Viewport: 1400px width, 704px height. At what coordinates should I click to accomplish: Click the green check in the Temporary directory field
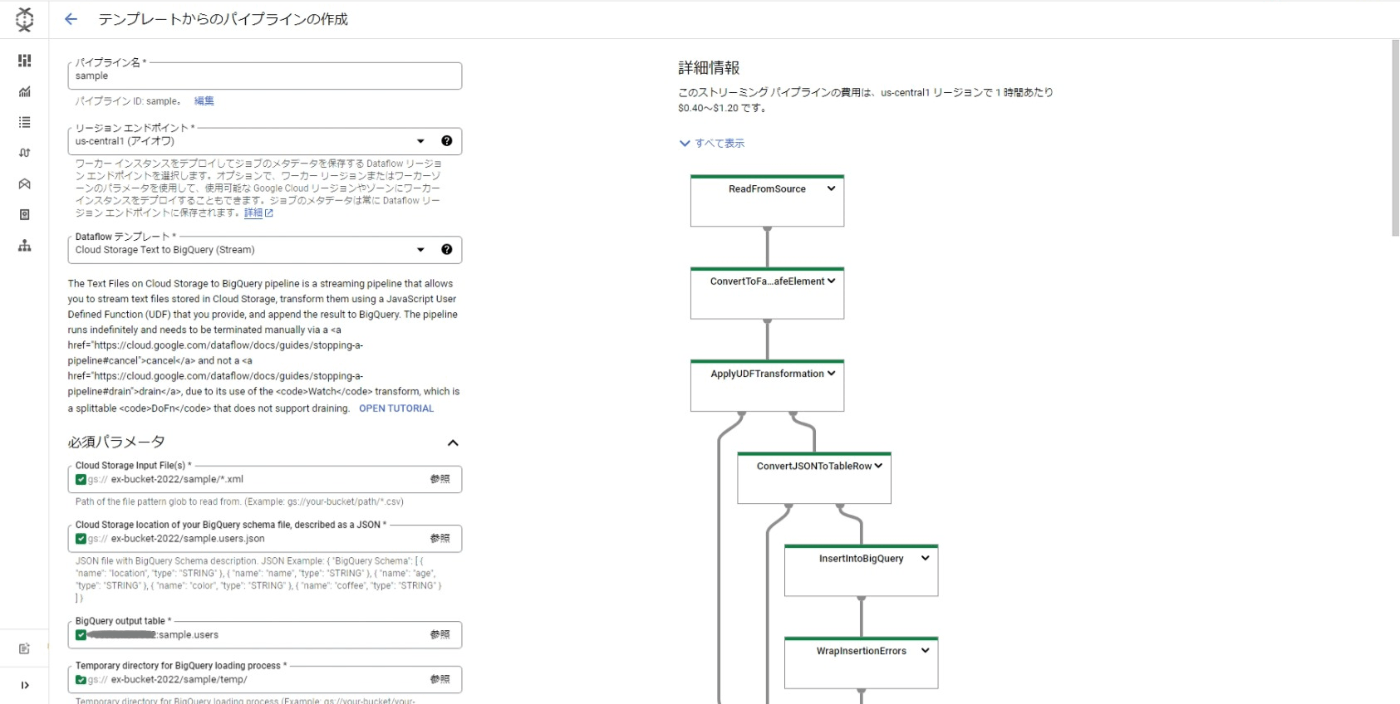click(x=81, y=679)
